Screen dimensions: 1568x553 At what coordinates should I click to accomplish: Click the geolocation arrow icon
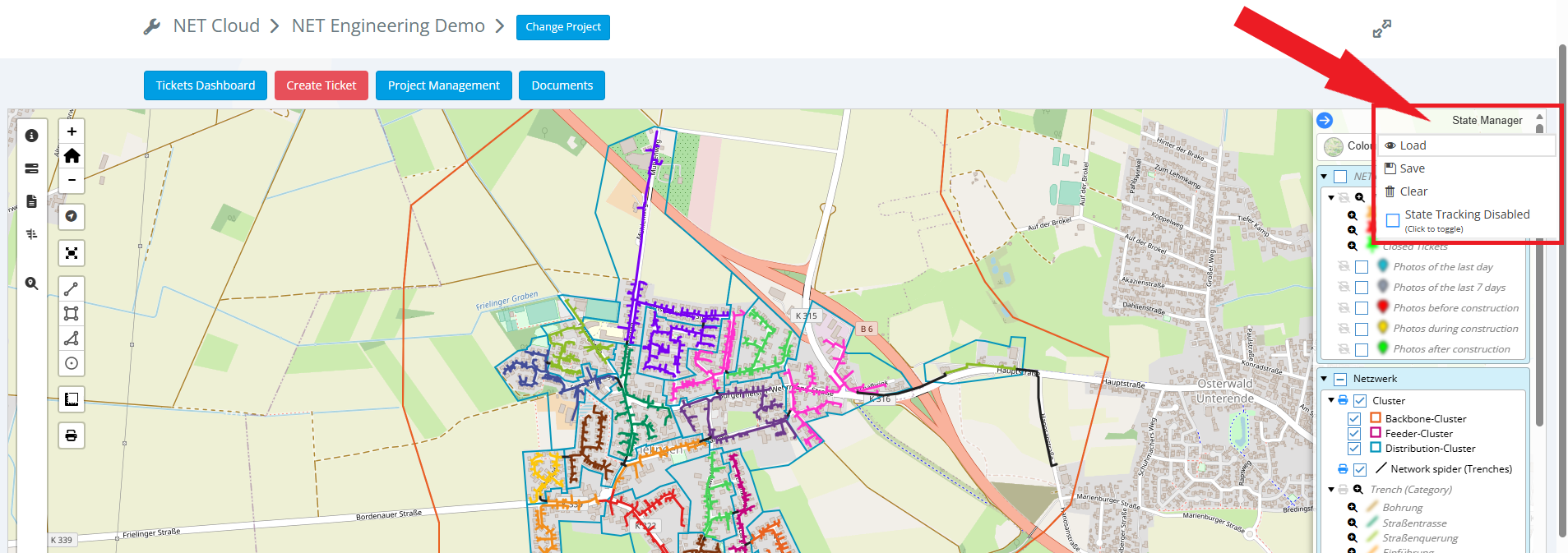point(72,216)
